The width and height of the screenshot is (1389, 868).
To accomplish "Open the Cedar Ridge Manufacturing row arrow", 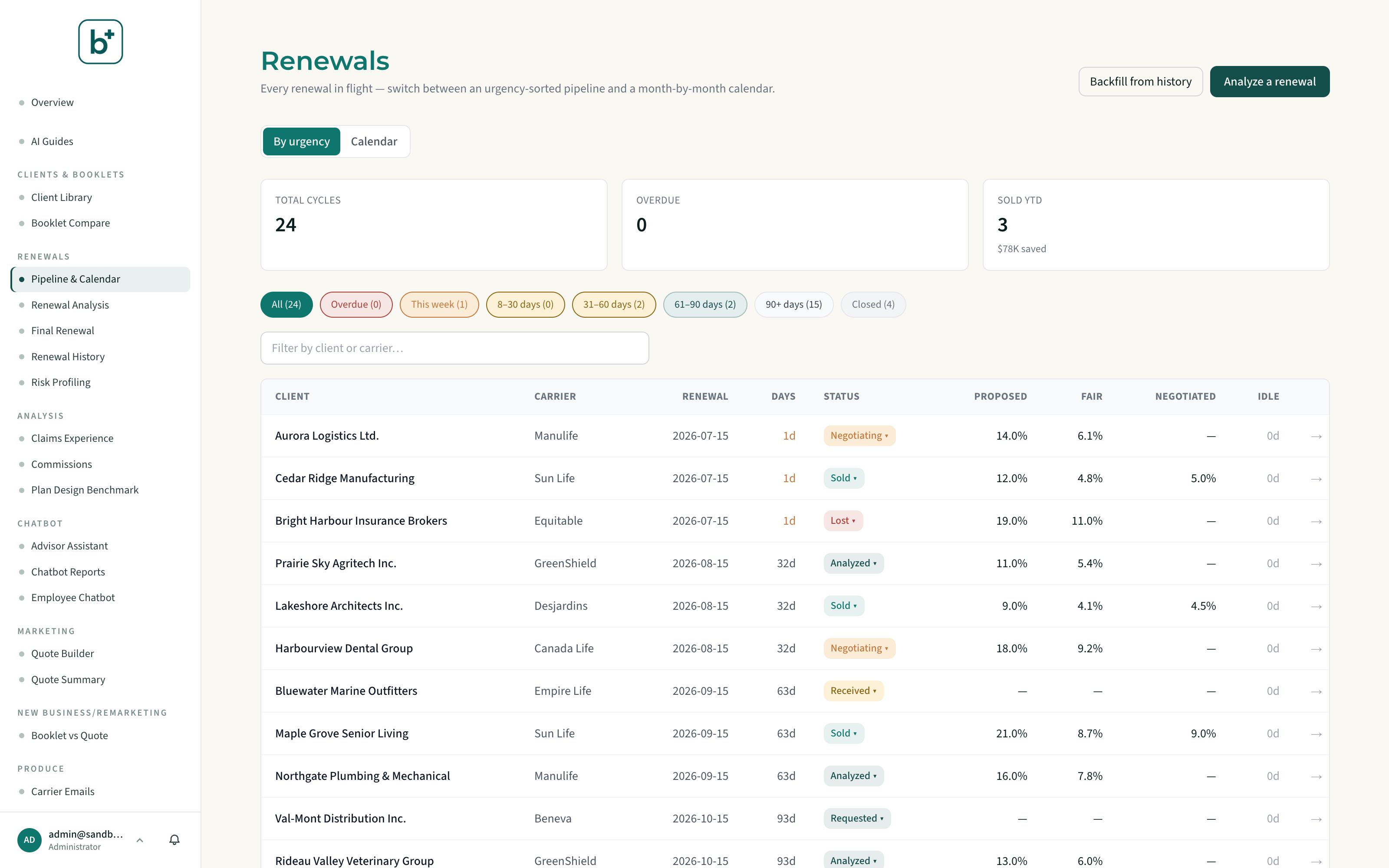I will pos(1316,479).
